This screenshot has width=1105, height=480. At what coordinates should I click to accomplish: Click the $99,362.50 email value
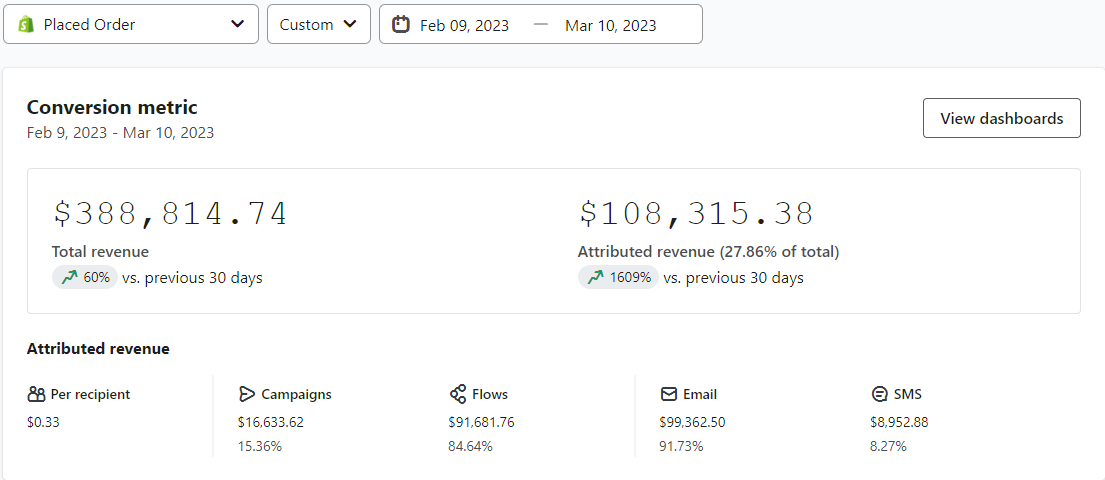[692, 422]
